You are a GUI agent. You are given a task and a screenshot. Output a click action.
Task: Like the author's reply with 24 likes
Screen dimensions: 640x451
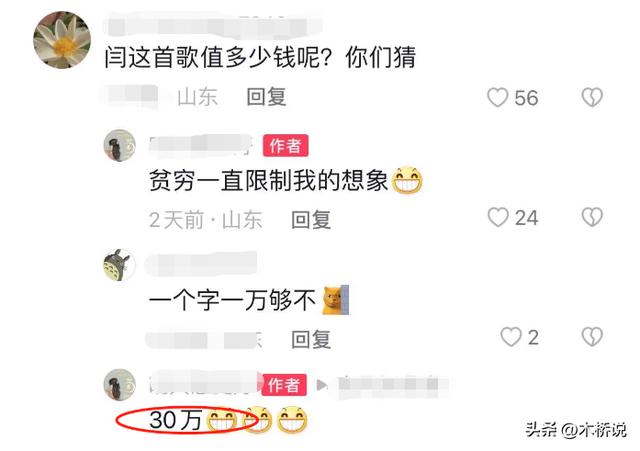pos(498,217)
